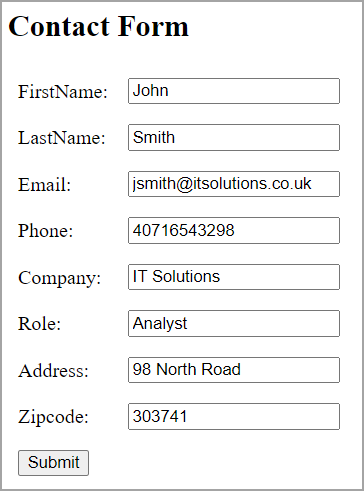Select the Email input field
The width and height of the screenshot is (364, 491).
pyautogui.click(x=234, y=184)
